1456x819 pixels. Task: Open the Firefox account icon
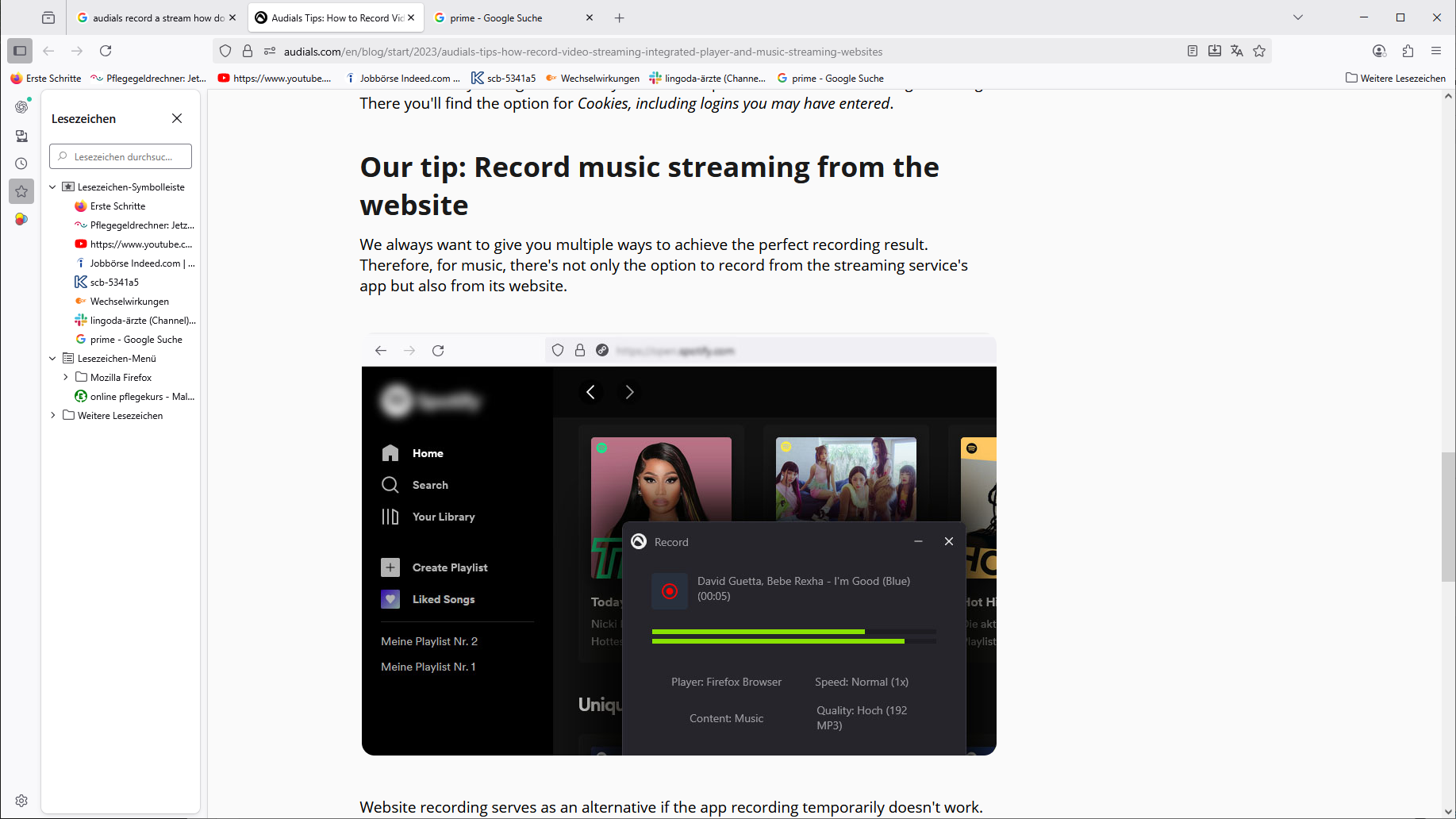(x=1379, y=51)
